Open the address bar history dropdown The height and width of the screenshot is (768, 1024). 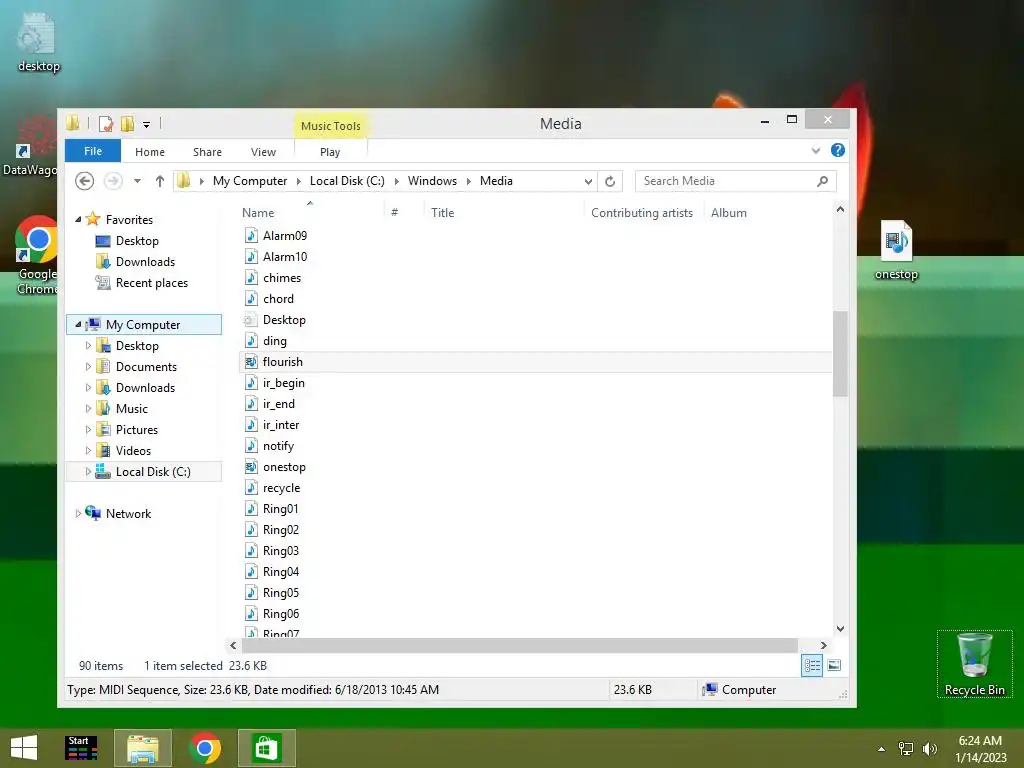point(588,182)
